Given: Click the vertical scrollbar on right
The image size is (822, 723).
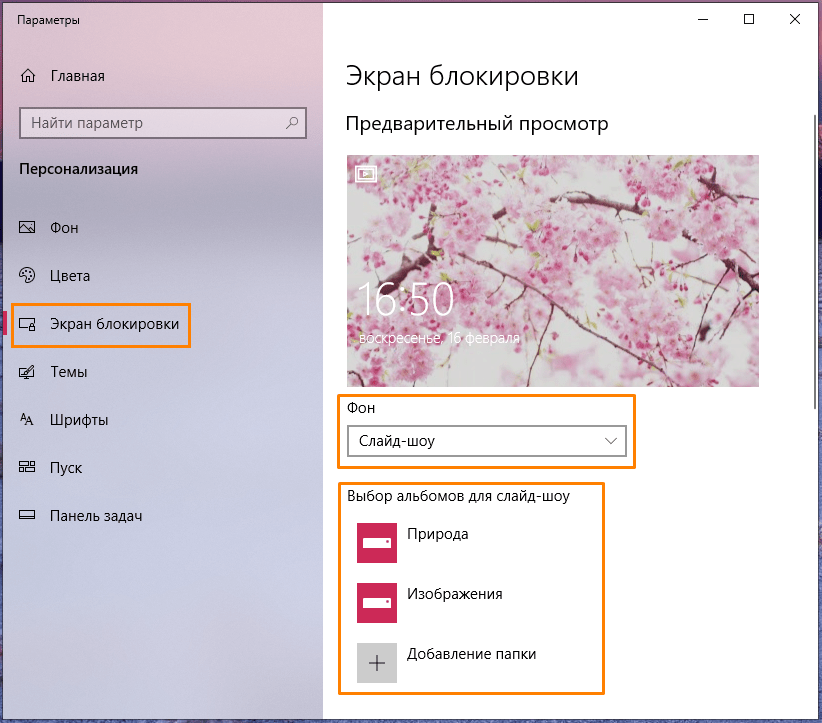Looking at the screenshot, I should tap(815, 262).
